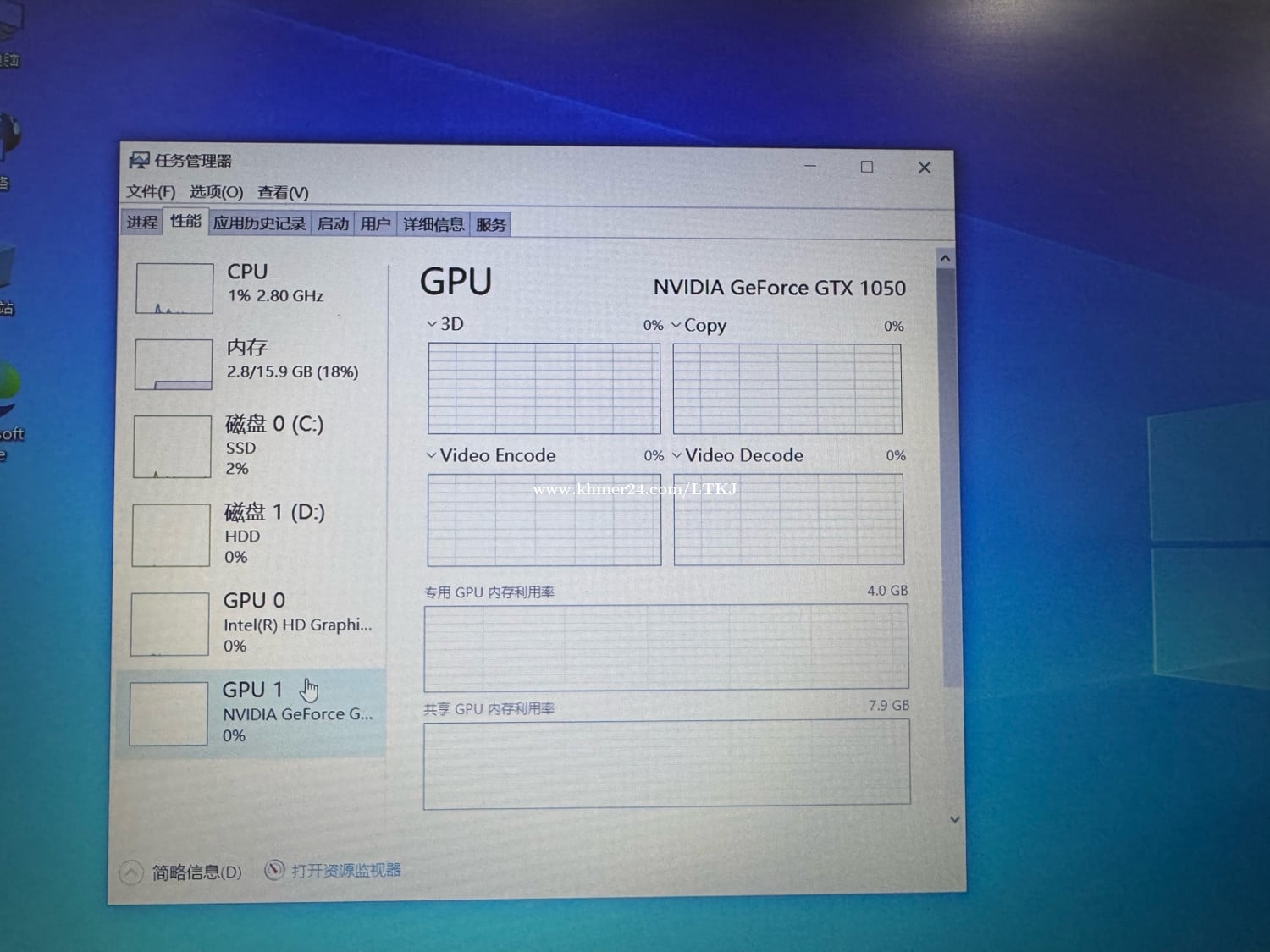Click the vertical scrollbar thumb
Viewport: 1270px width, 952px height.
pos(949,478)
